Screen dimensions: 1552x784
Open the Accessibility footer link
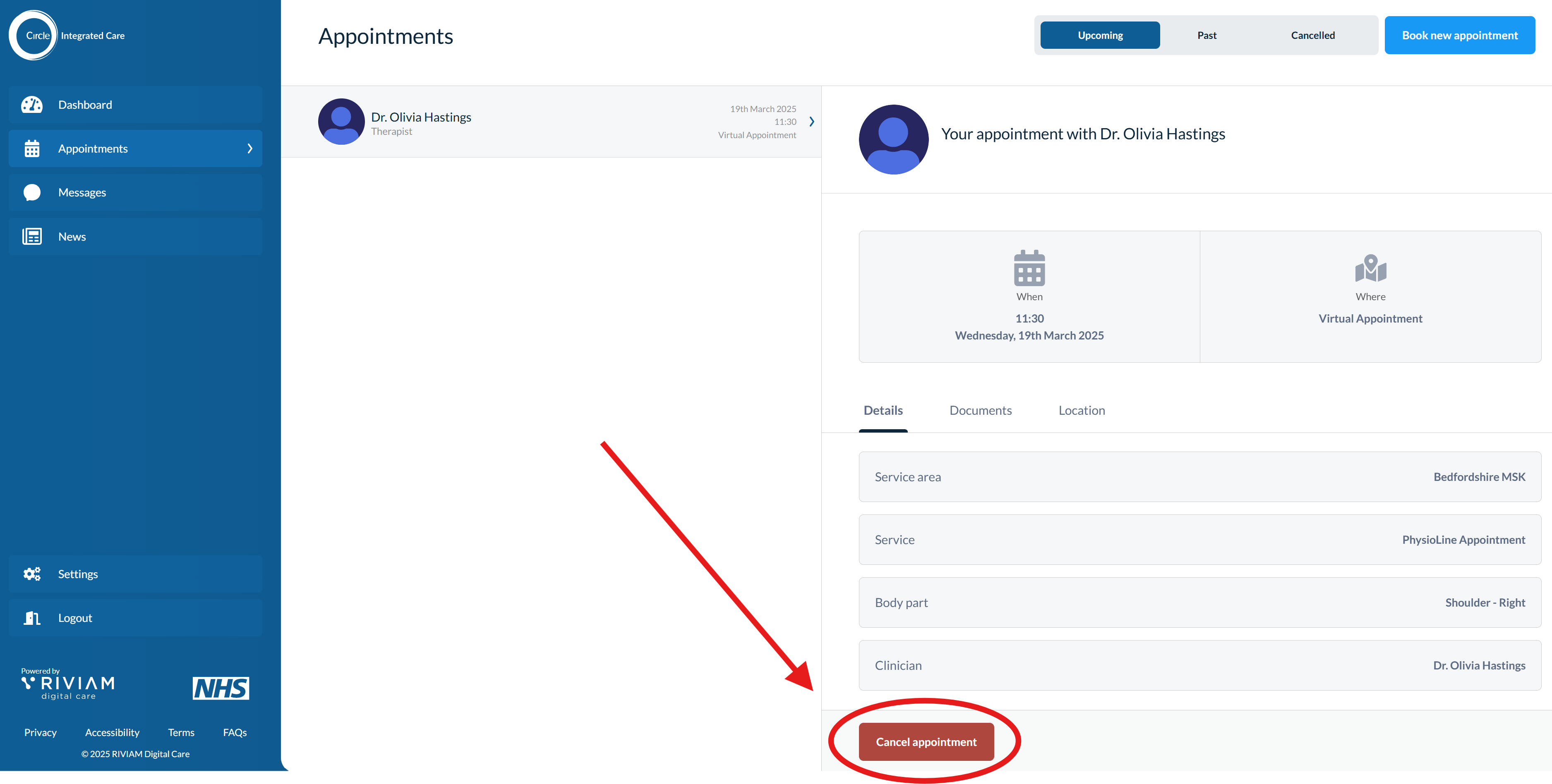[x=112, y=732]
